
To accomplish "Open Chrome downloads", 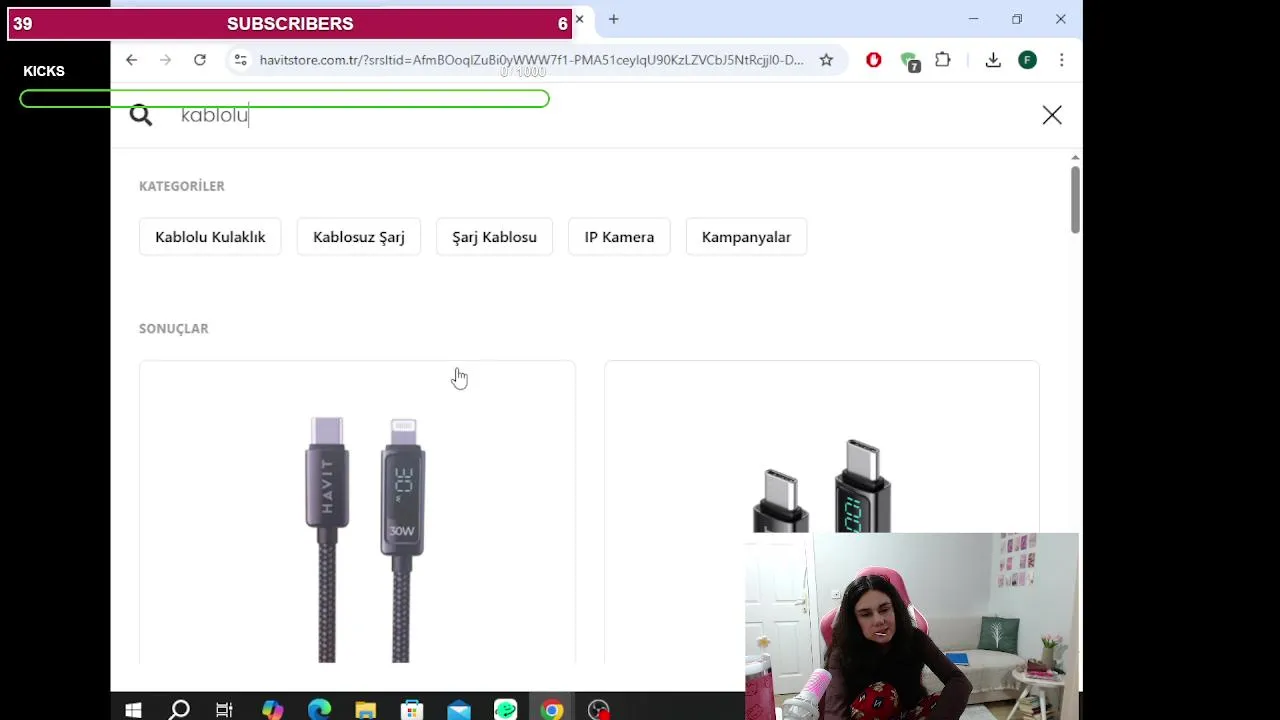I will 993,60.
